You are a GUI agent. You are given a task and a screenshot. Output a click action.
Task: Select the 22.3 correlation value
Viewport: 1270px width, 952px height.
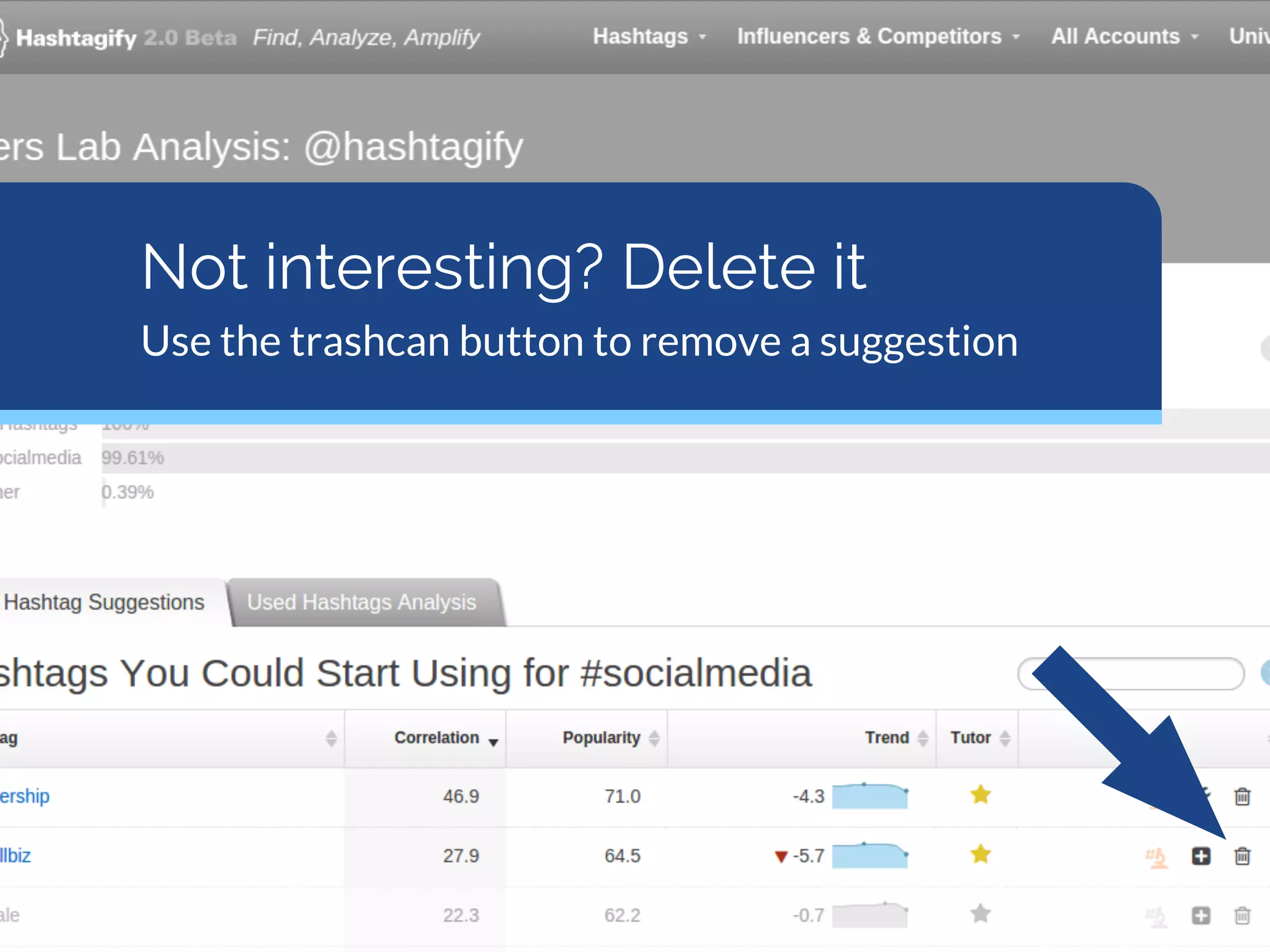pyautogui.click(x=461, y=915)
